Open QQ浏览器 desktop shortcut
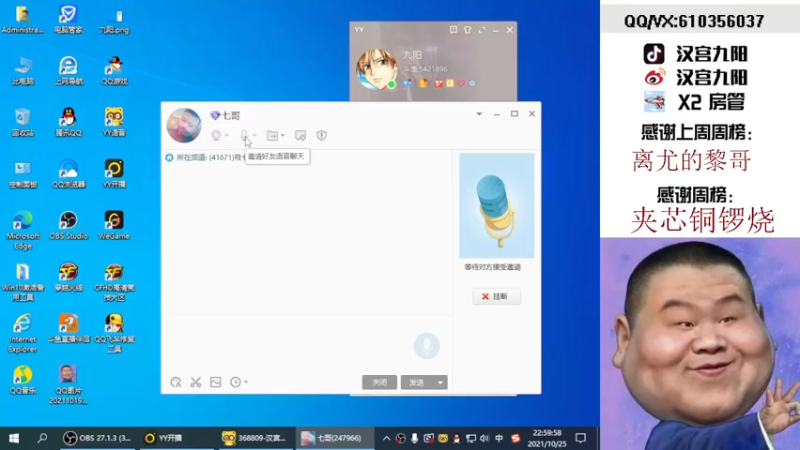 click(x=68, y=174)
